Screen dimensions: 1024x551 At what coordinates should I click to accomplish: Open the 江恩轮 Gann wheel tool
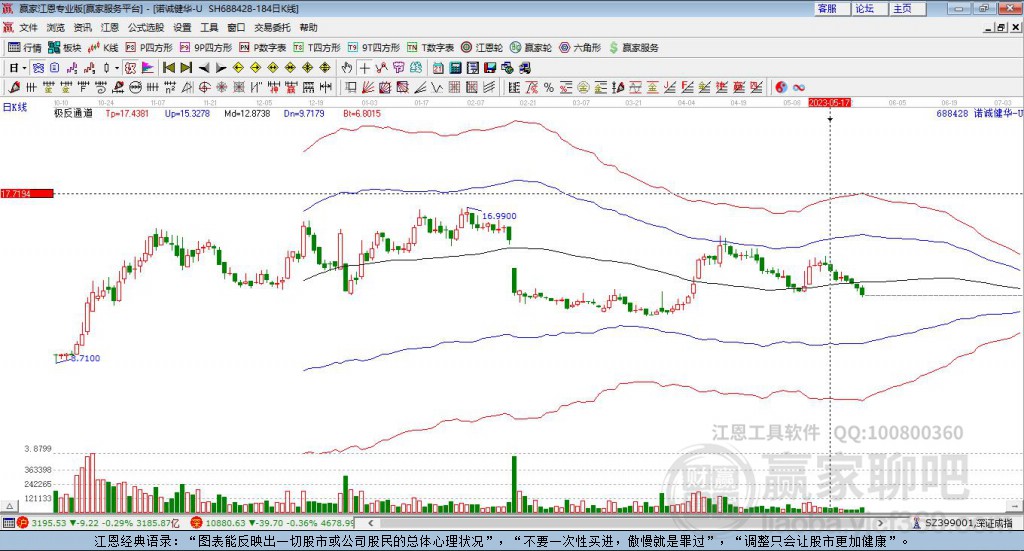pos(482,48)
